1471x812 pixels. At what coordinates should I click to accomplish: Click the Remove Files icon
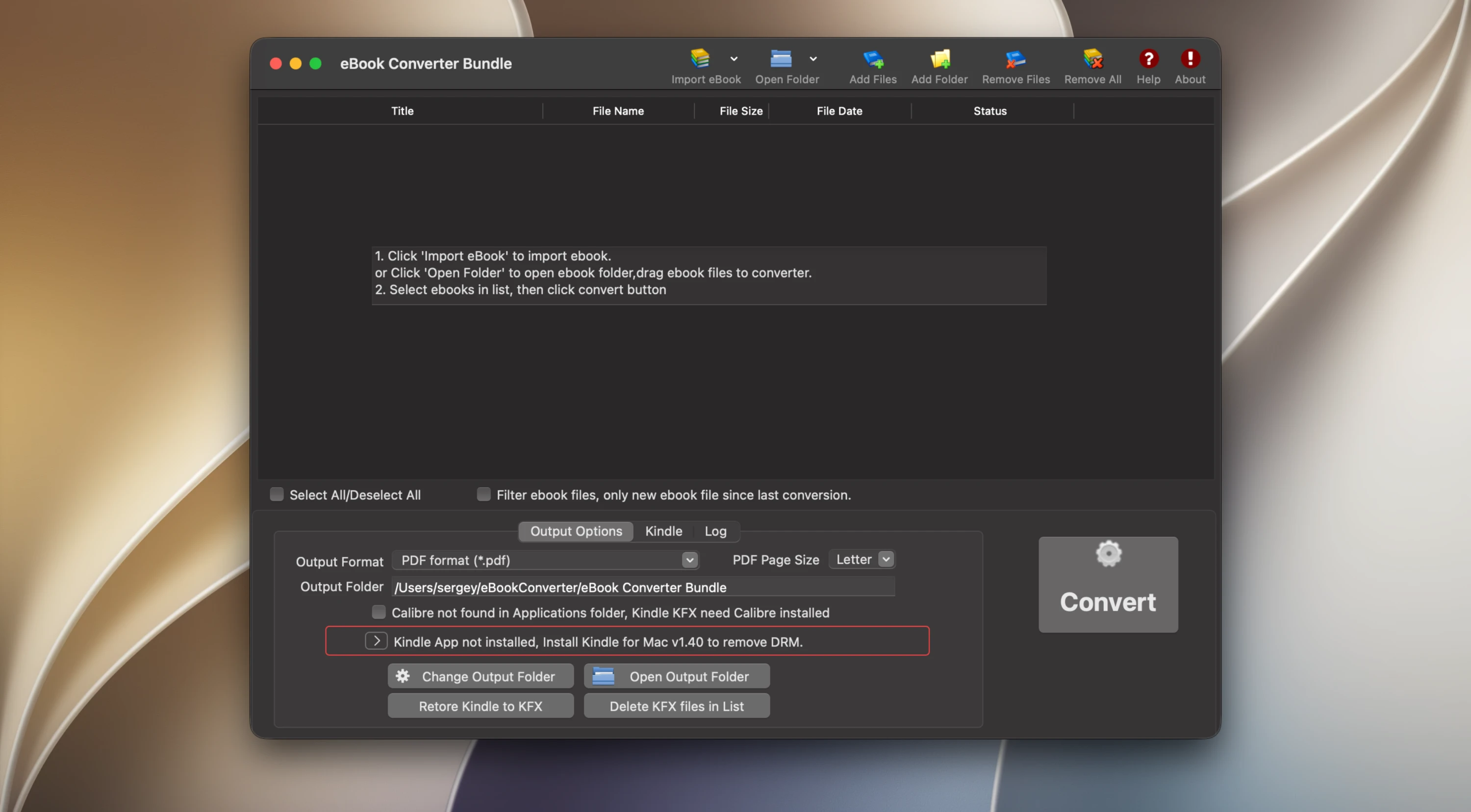pyautogui.click(x=1015, y=59)
